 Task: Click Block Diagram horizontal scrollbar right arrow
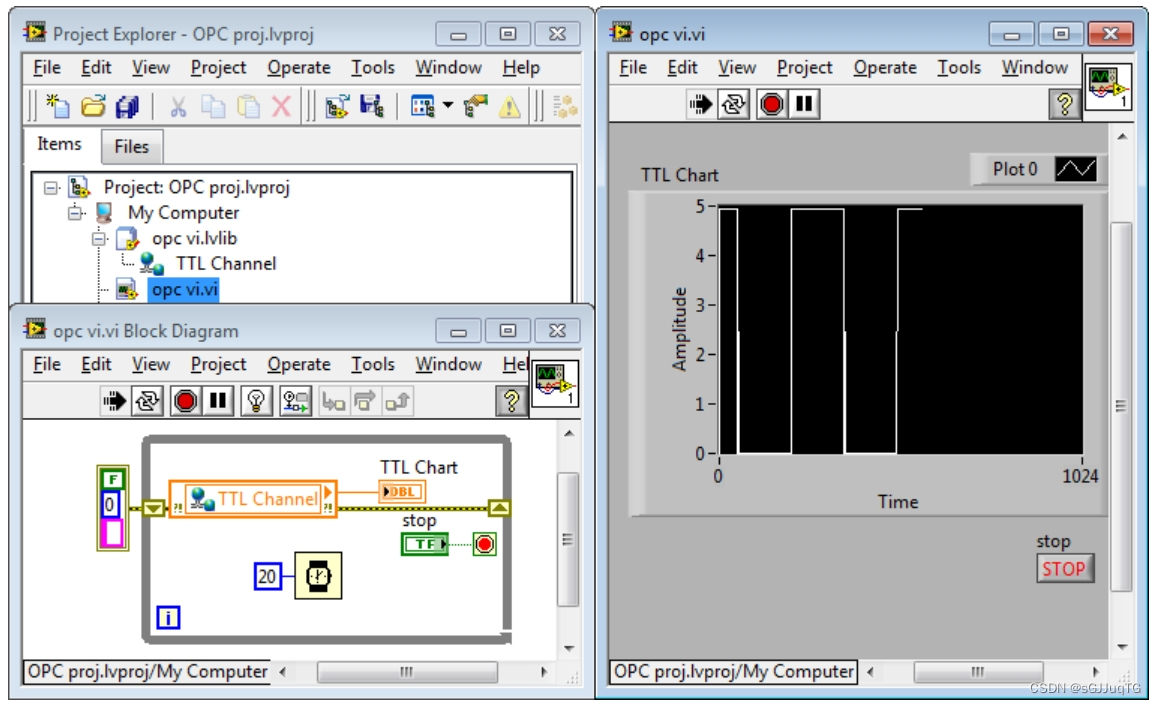click(543, 672)
